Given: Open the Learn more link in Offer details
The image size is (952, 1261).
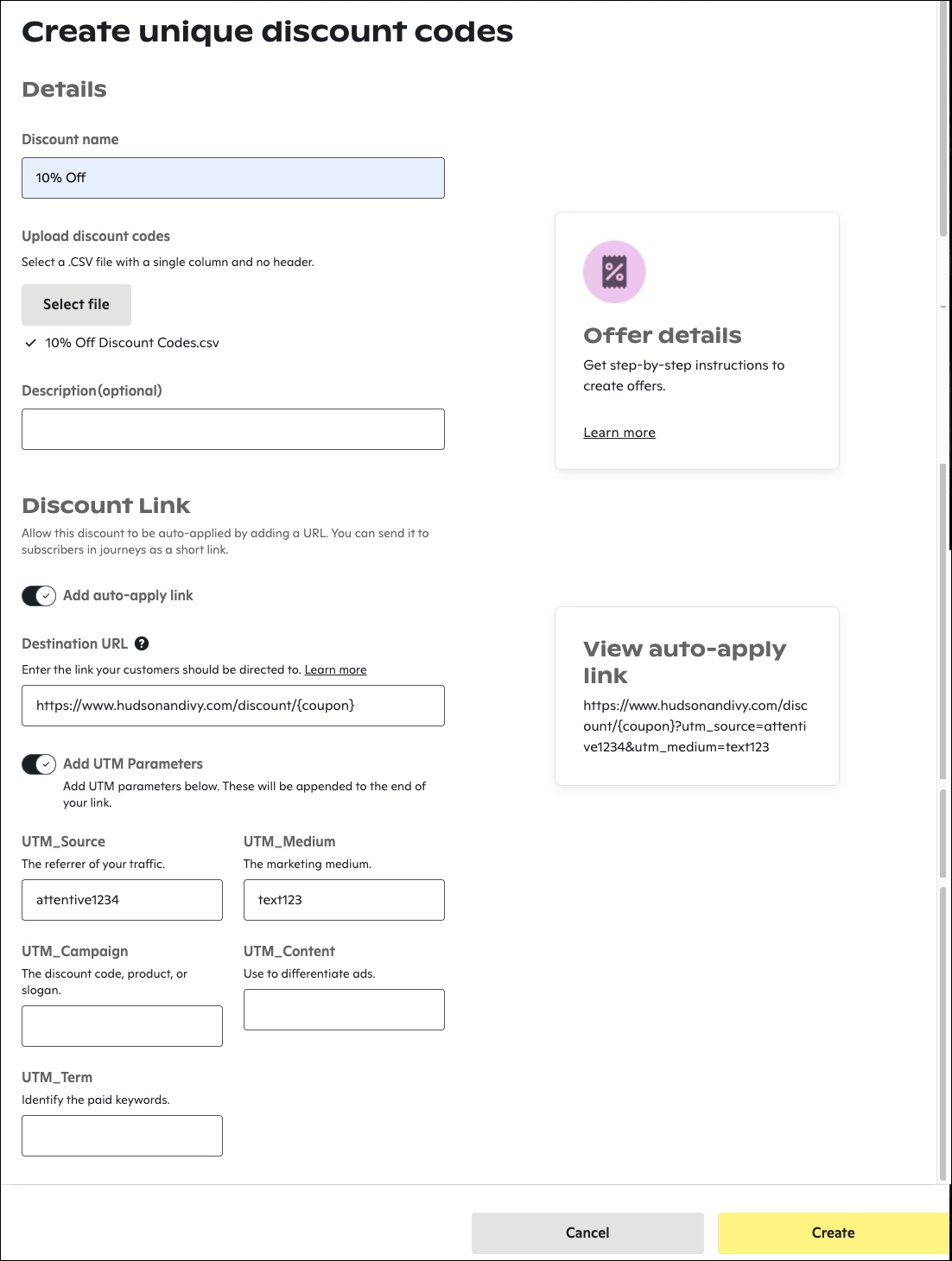Looking at the screenshot, I should coord(619,432).
